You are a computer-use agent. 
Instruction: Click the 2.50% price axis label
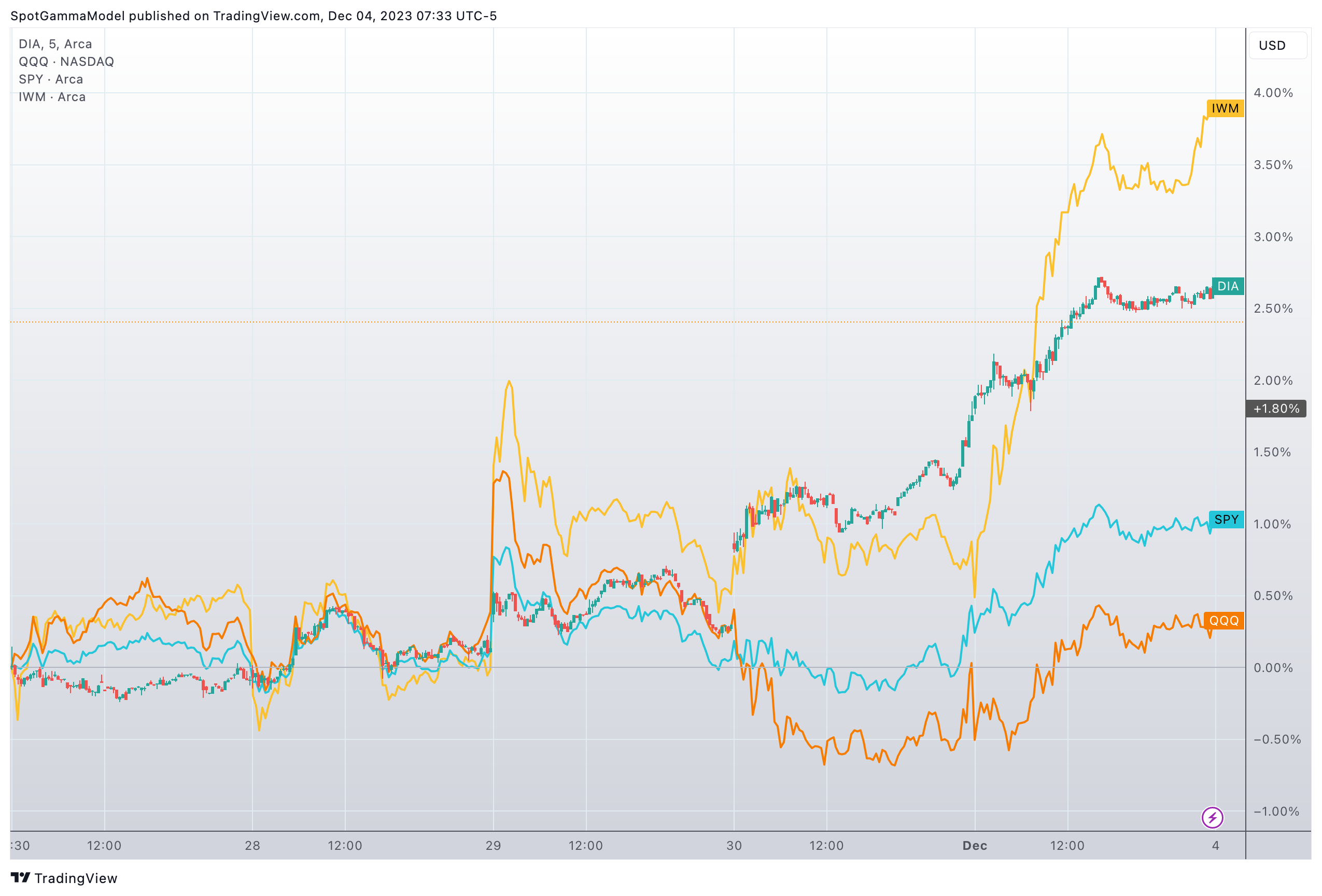tap(1273, 309)
